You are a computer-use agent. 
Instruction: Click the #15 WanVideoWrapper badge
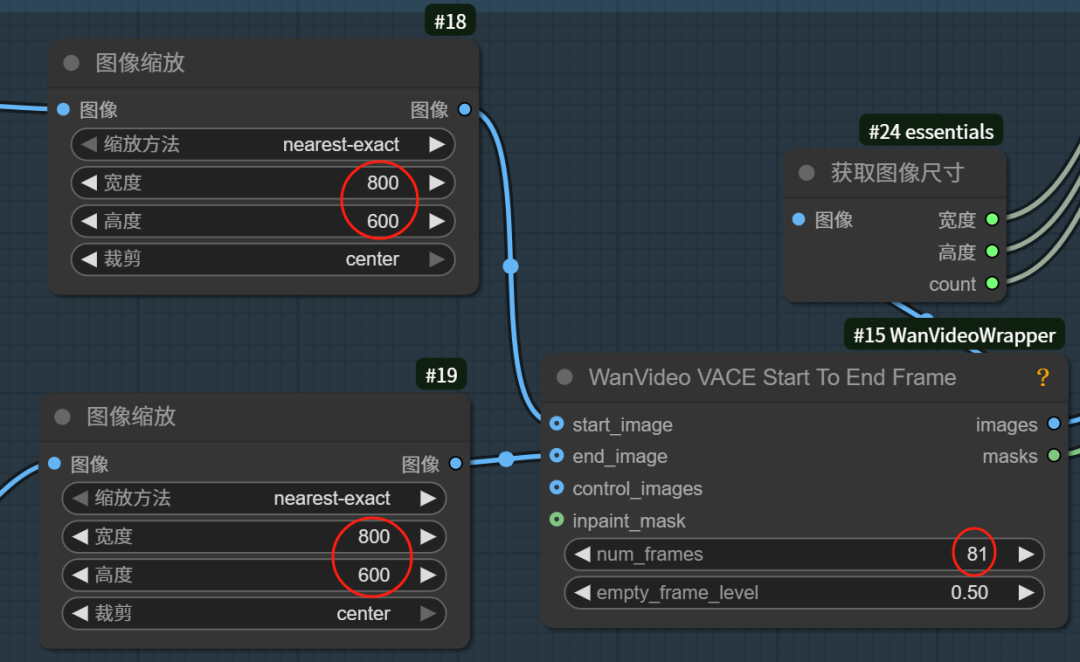[953, 335]
